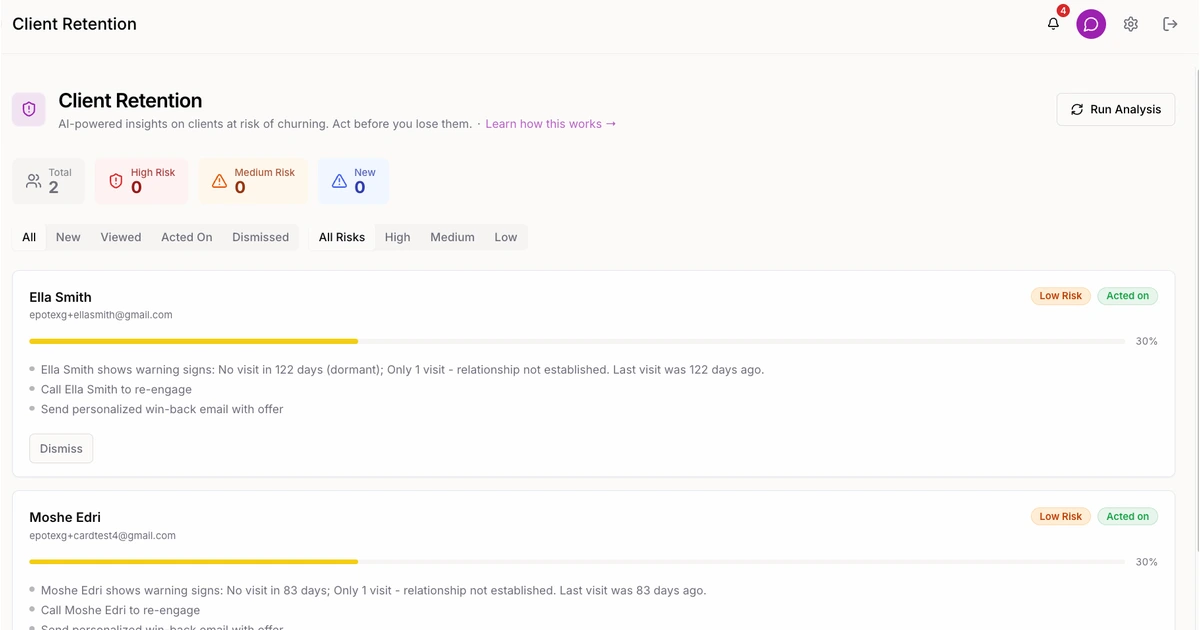The image size is (1200, 630).
Task: Open settings gear icon
Action: 1130,24
